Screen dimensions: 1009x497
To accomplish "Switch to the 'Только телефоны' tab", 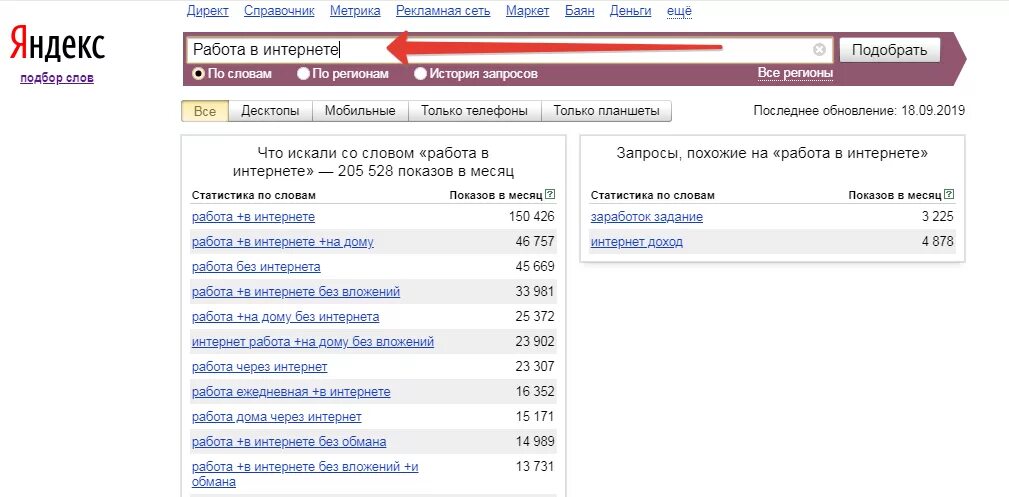I will coord(474,111).
